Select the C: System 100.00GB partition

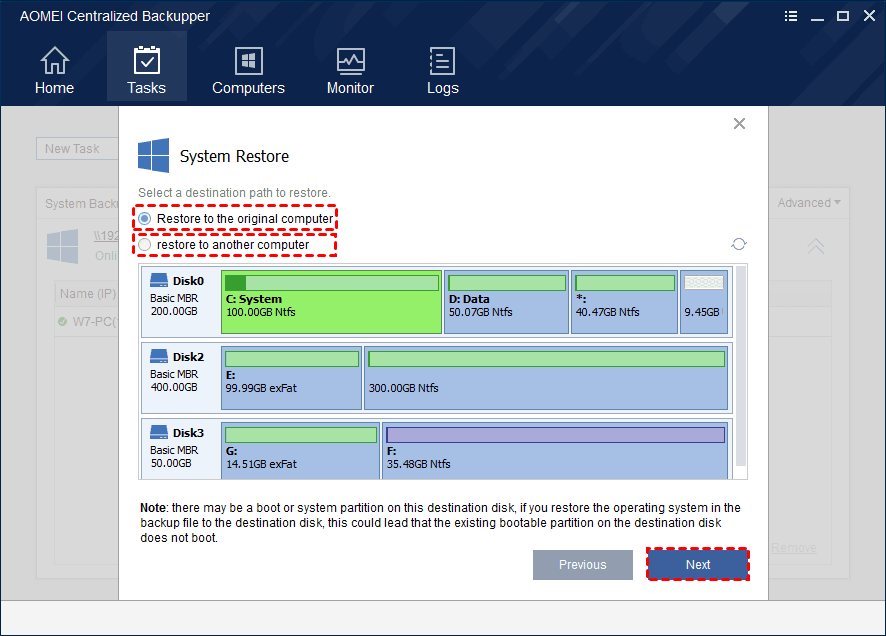(331, 302)
